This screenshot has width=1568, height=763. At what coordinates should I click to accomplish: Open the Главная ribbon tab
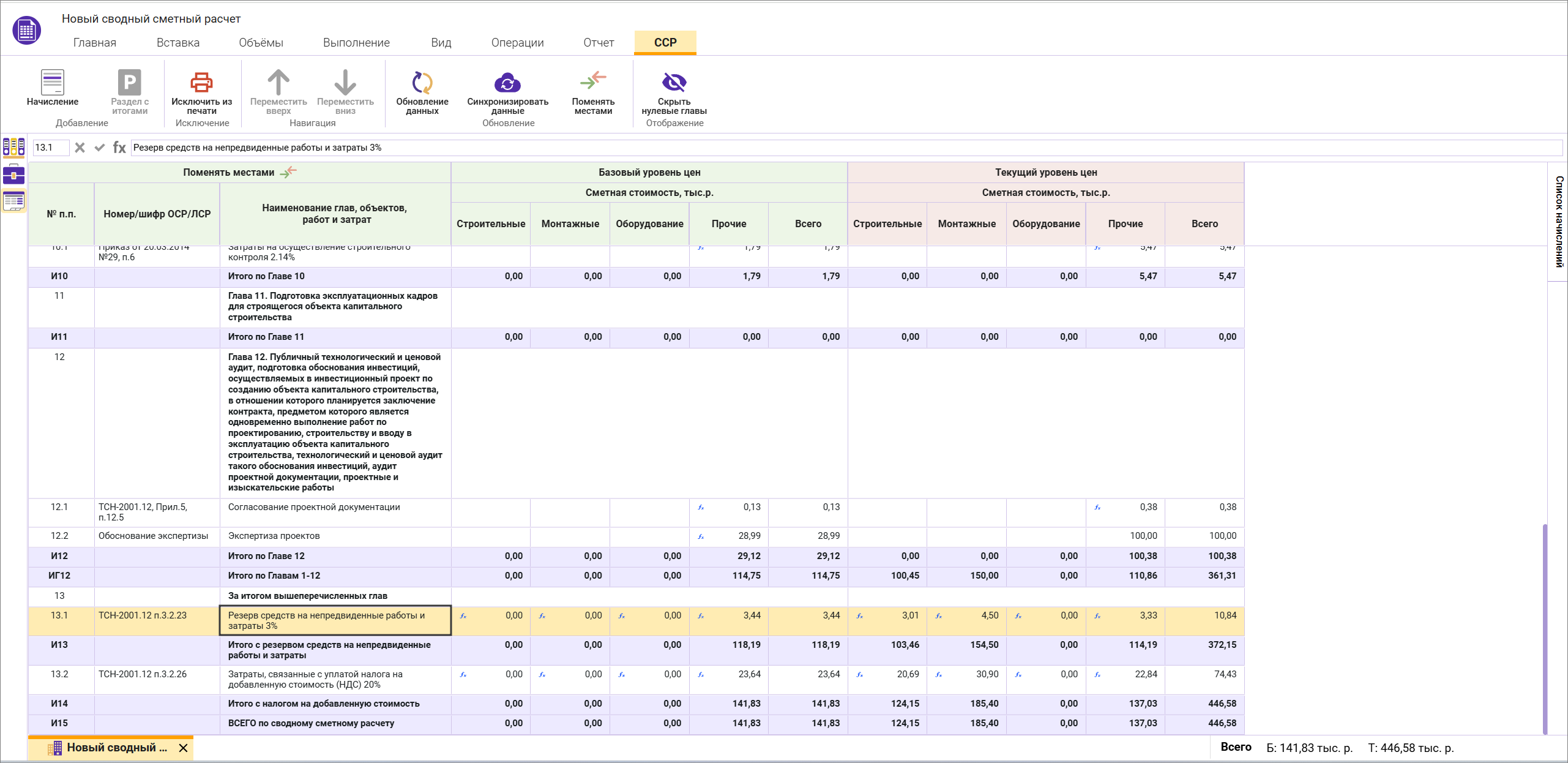94,43
